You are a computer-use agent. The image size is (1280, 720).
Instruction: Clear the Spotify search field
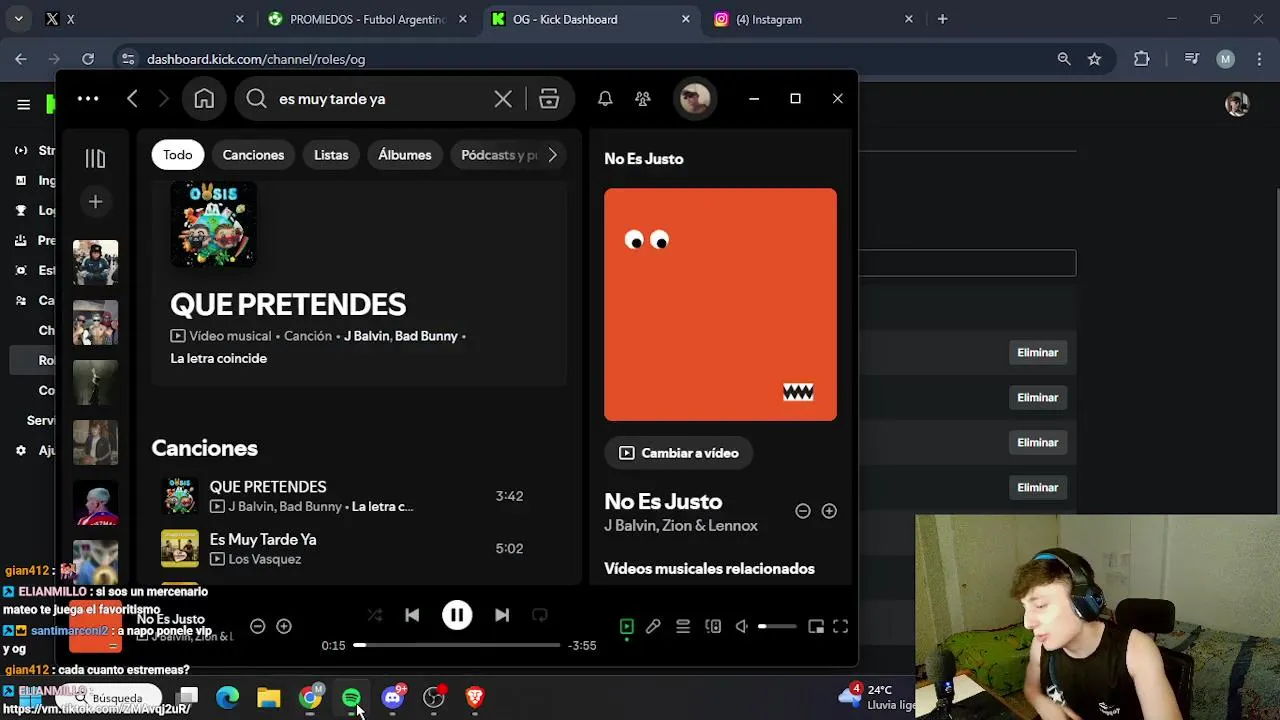[503, 99]
